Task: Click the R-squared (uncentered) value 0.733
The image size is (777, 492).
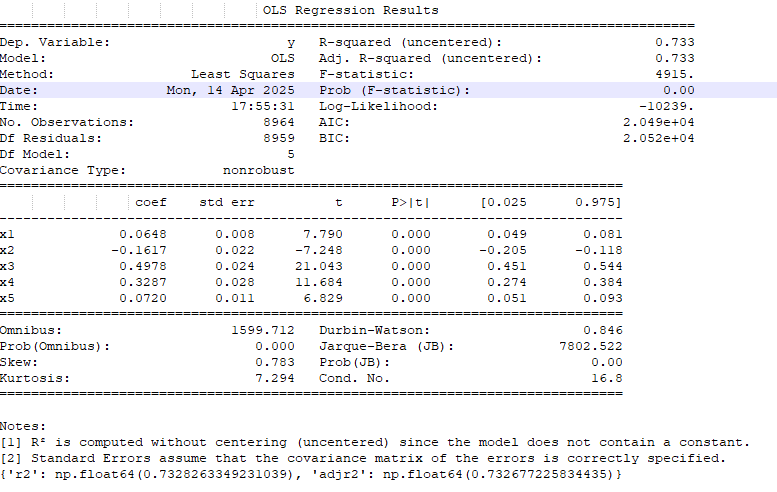Action: coord(674,43)
